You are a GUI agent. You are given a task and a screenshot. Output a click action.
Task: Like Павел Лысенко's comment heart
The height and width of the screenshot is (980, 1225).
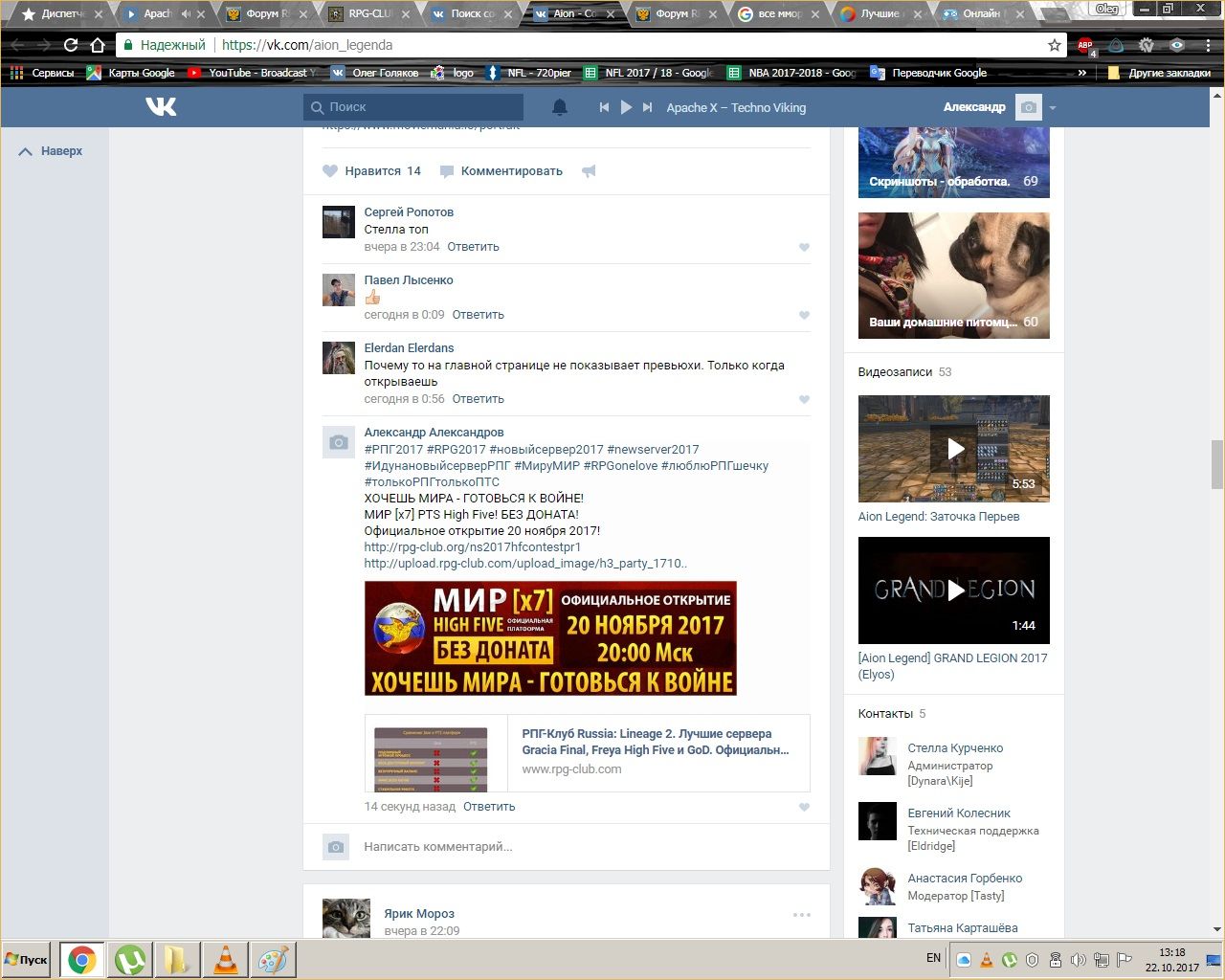[804, 315]
